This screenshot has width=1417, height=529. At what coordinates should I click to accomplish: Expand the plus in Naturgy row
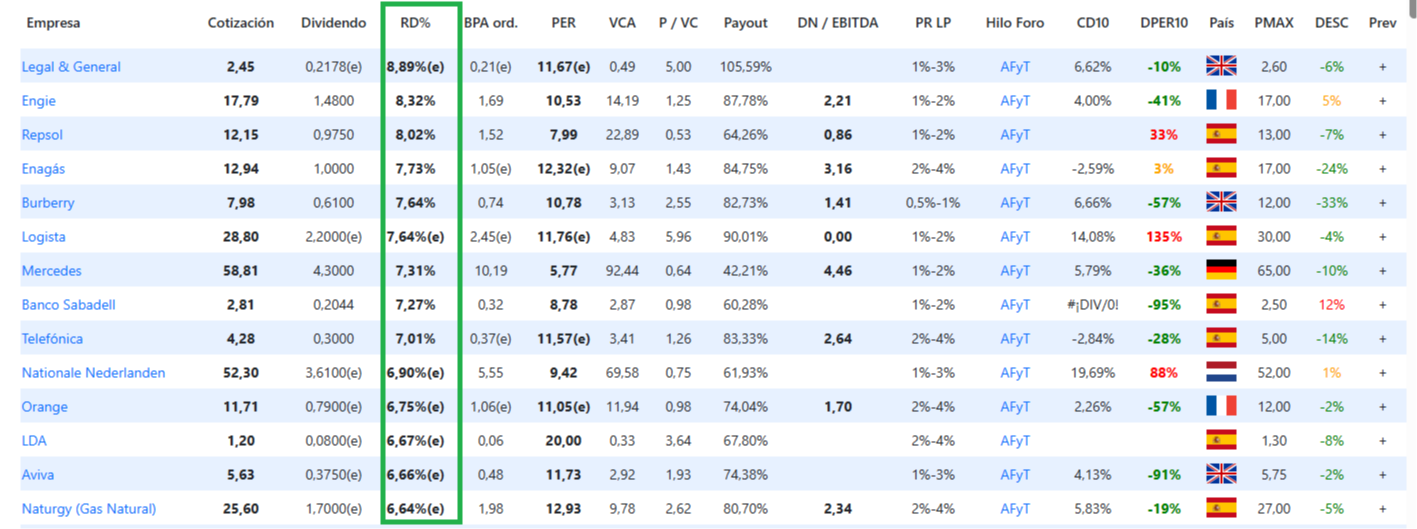tap(1383, 509)
